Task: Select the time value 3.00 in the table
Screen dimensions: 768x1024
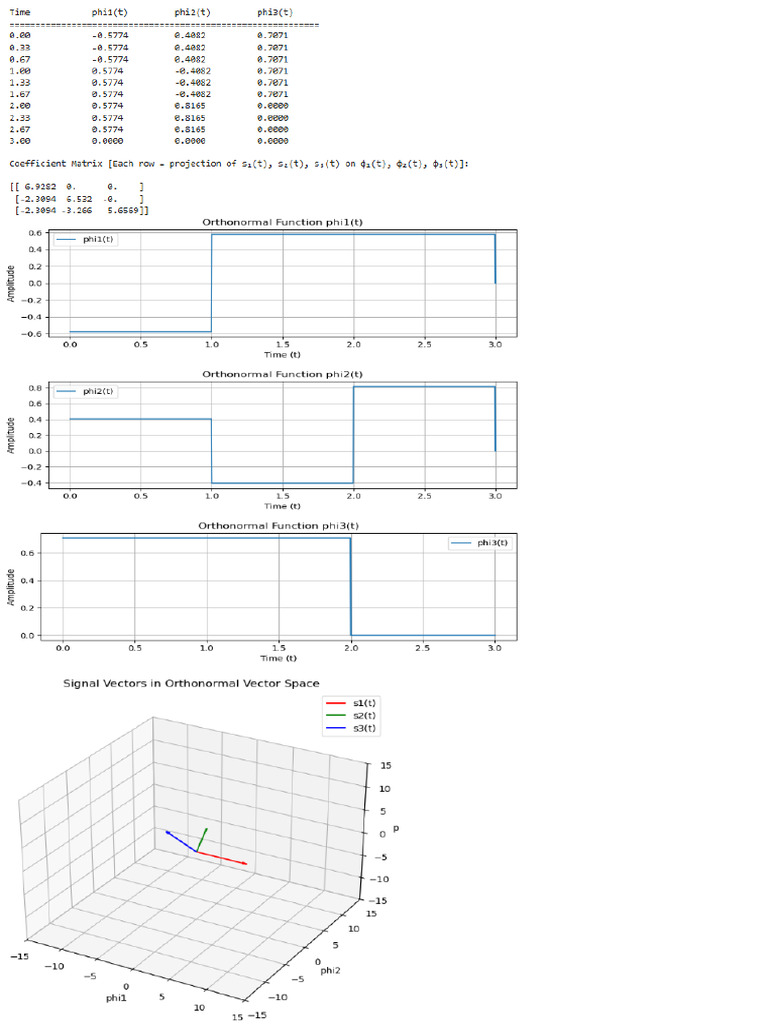Action: point(20,140)
